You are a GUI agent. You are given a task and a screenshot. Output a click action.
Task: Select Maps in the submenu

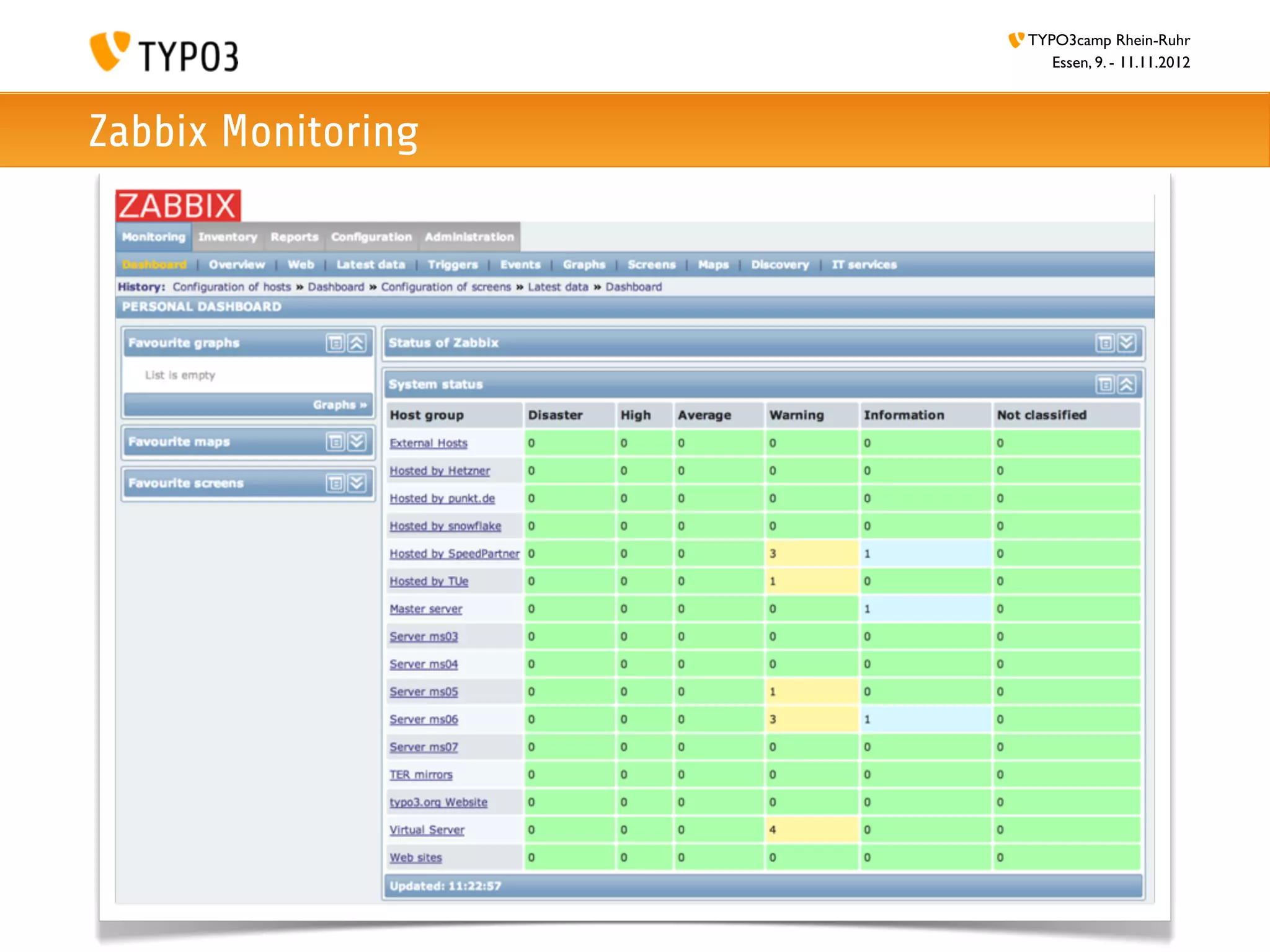[x=713, y=265]
